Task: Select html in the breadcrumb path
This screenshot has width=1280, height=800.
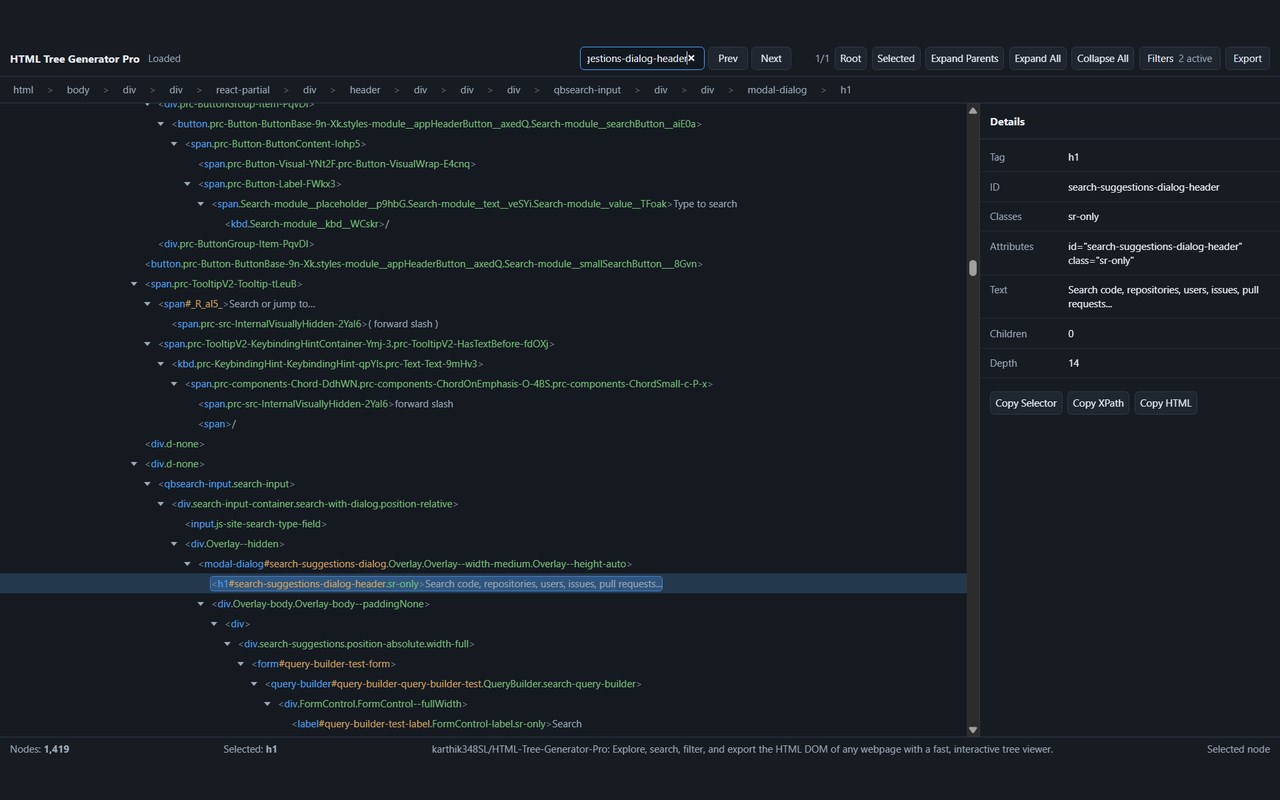Action: tap(23, 90)
